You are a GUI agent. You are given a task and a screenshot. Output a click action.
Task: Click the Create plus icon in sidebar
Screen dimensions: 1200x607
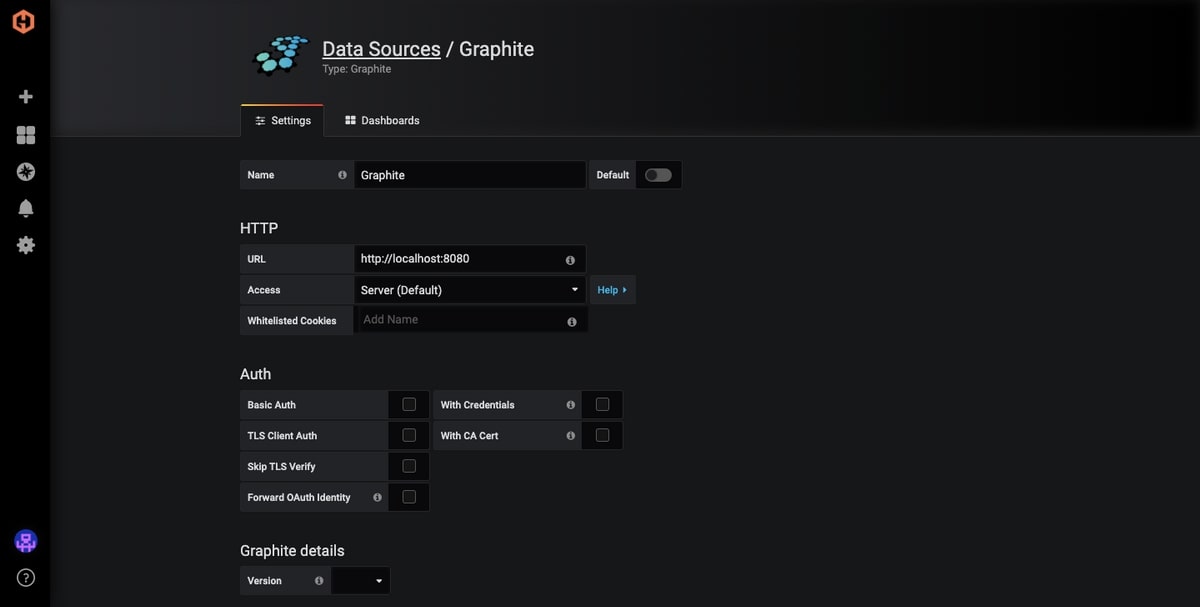(26, 97)
